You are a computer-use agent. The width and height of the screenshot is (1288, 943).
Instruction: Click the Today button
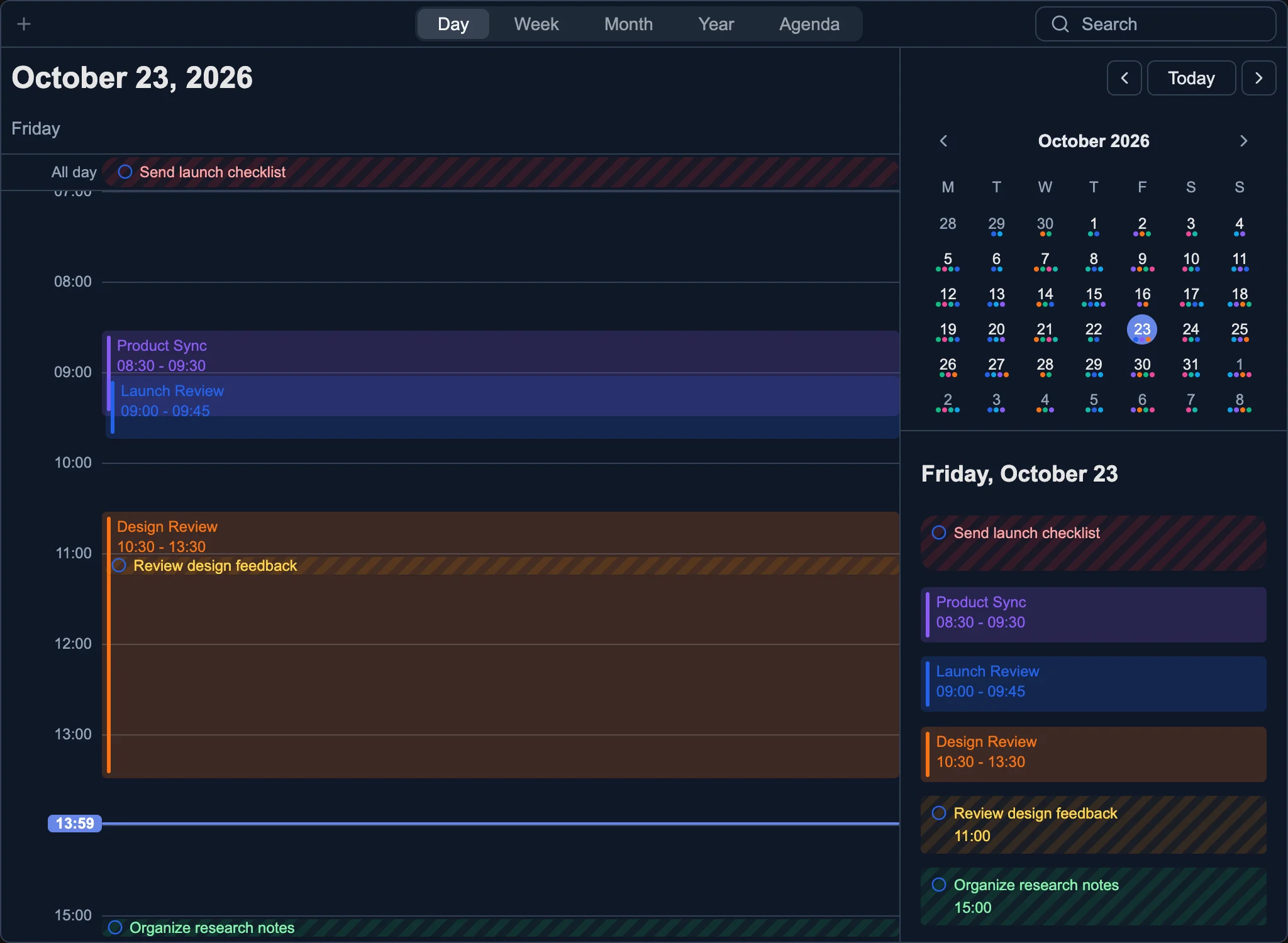point(1191,78)
